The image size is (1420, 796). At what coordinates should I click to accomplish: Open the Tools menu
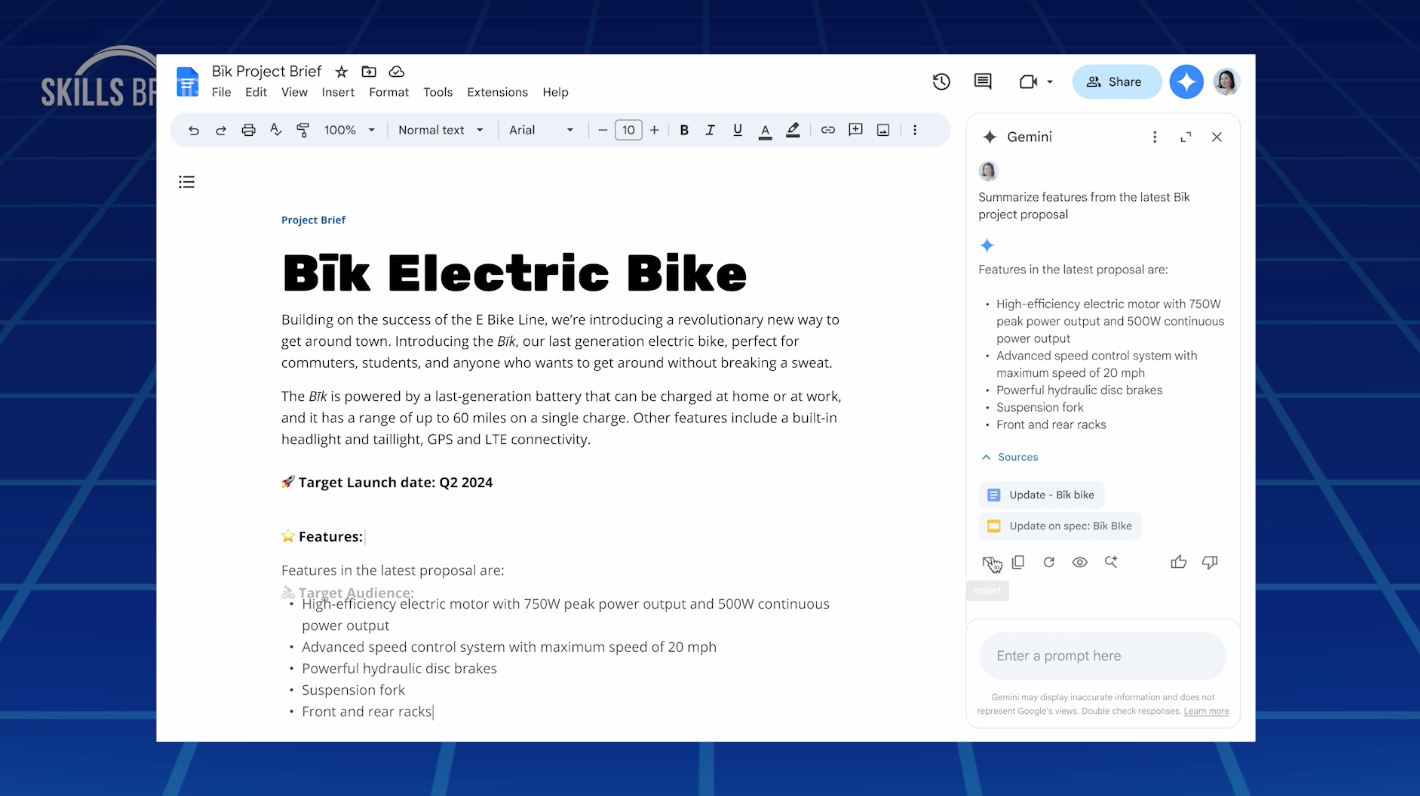point(438,92)
